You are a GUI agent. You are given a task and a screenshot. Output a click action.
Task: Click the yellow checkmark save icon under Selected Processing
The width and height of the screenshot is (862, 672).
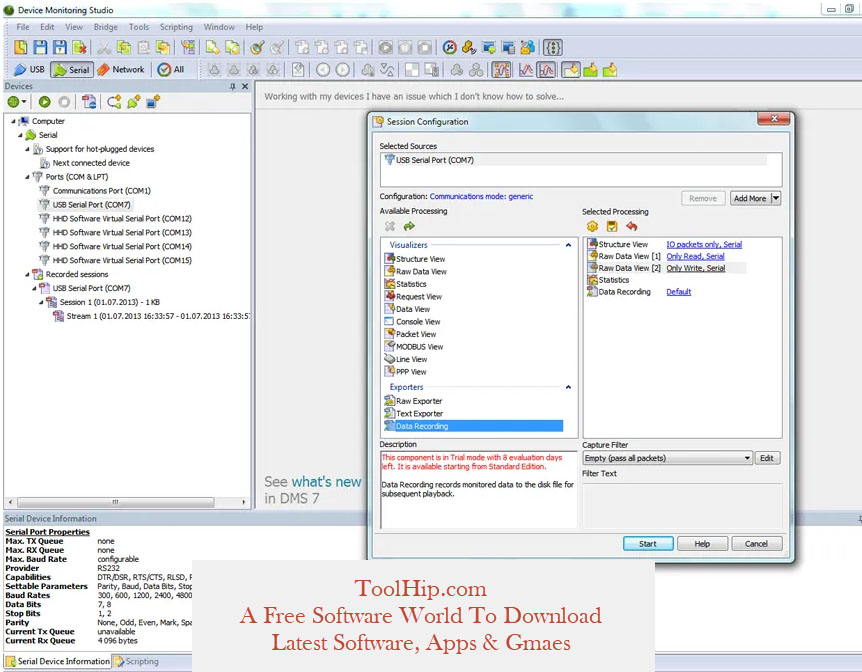(612, 226)
